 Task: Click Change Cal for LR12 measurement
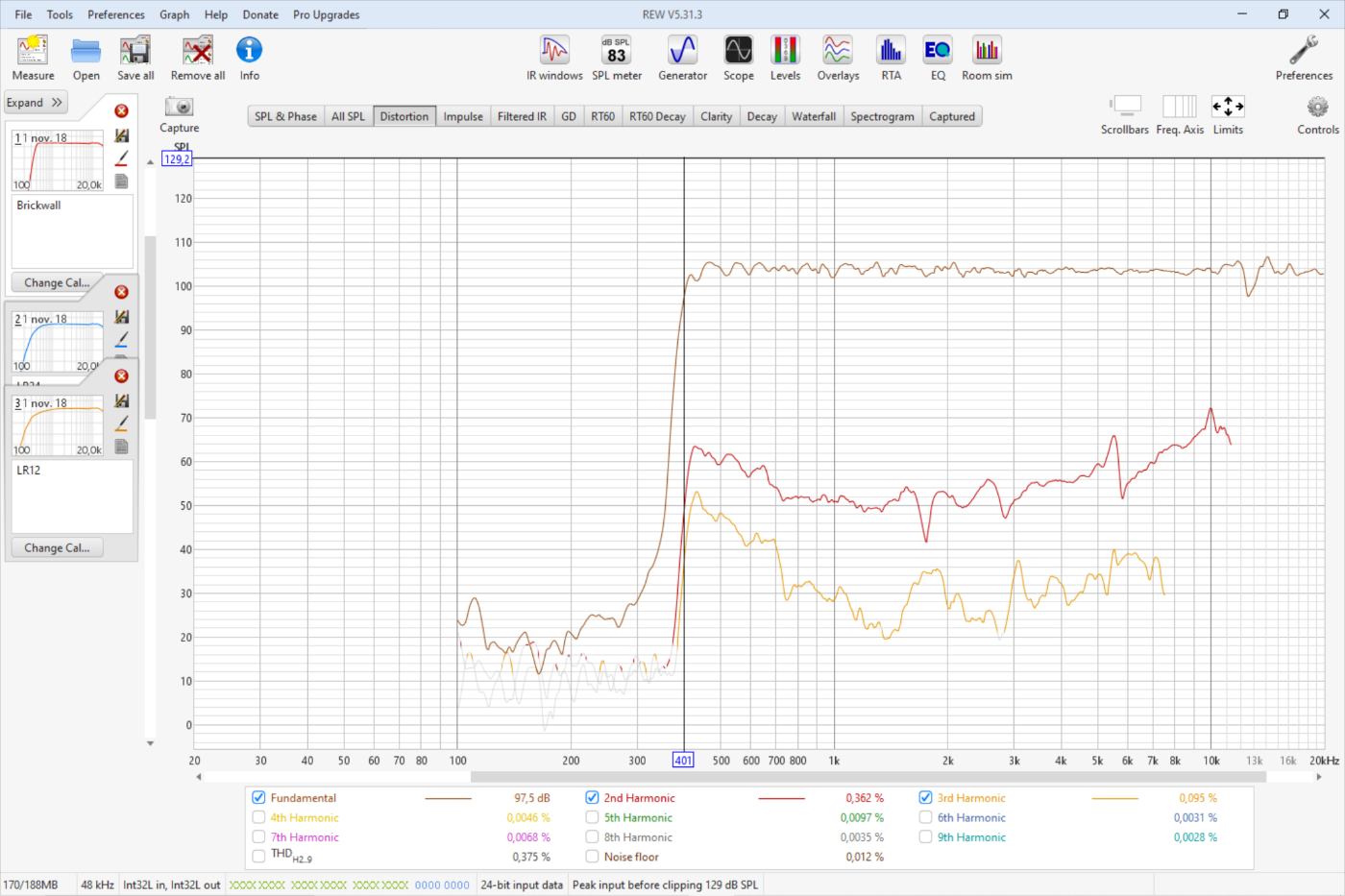click(57, 547)
